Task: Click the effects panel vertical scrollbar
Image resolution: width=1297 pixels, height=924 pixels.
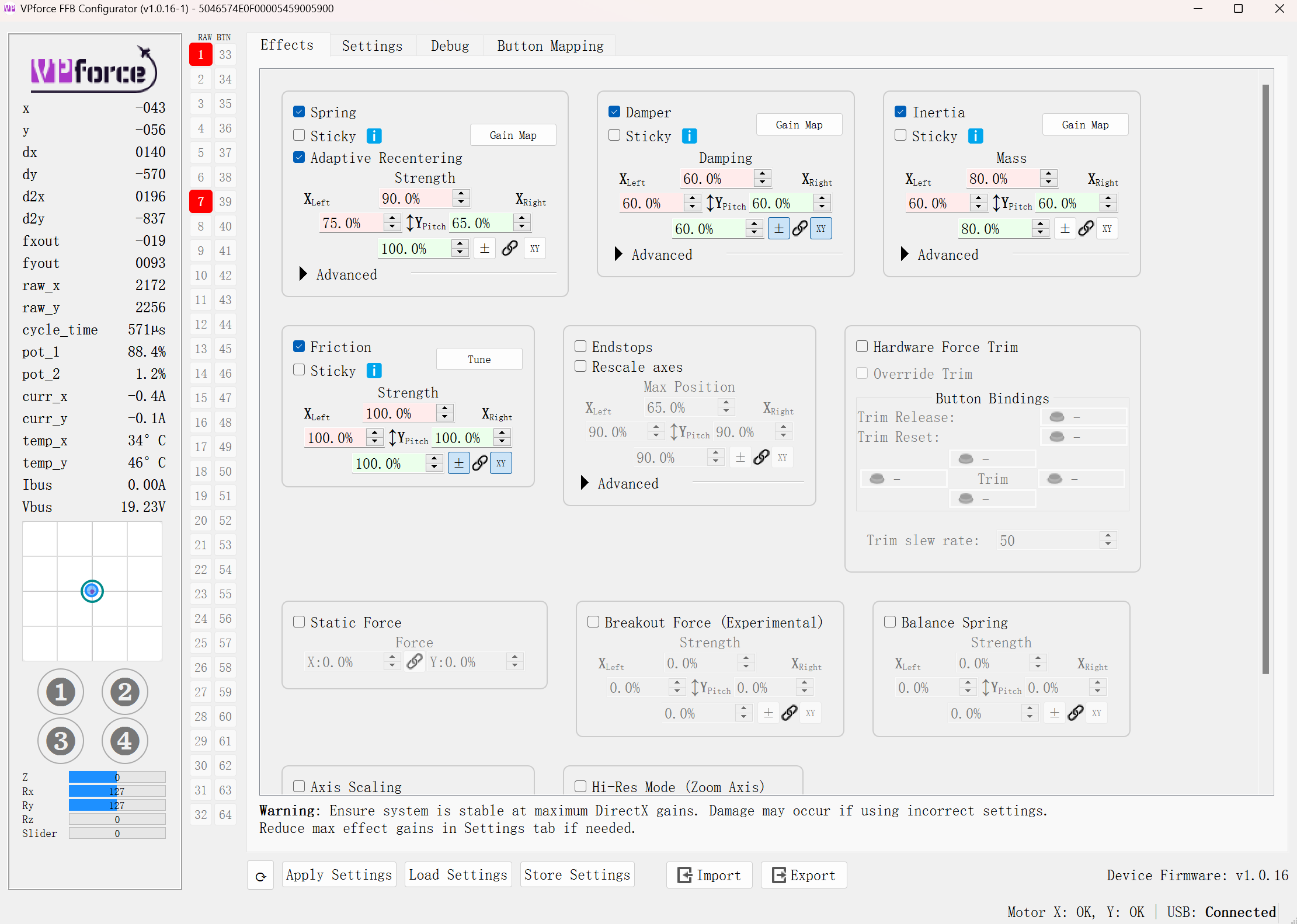Action: 1265,379
